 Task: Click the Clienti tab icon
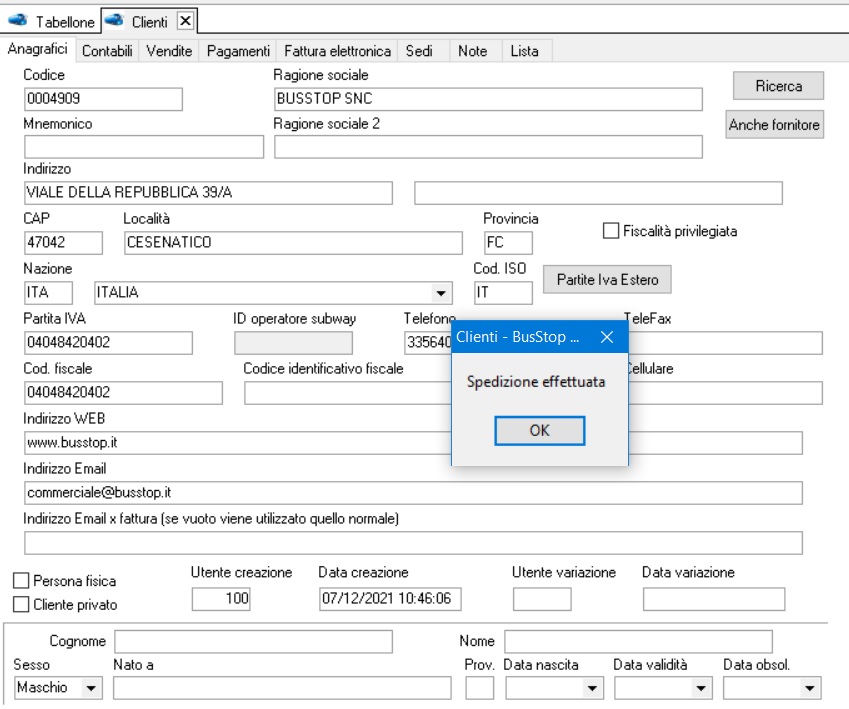(x=114, y=21)
